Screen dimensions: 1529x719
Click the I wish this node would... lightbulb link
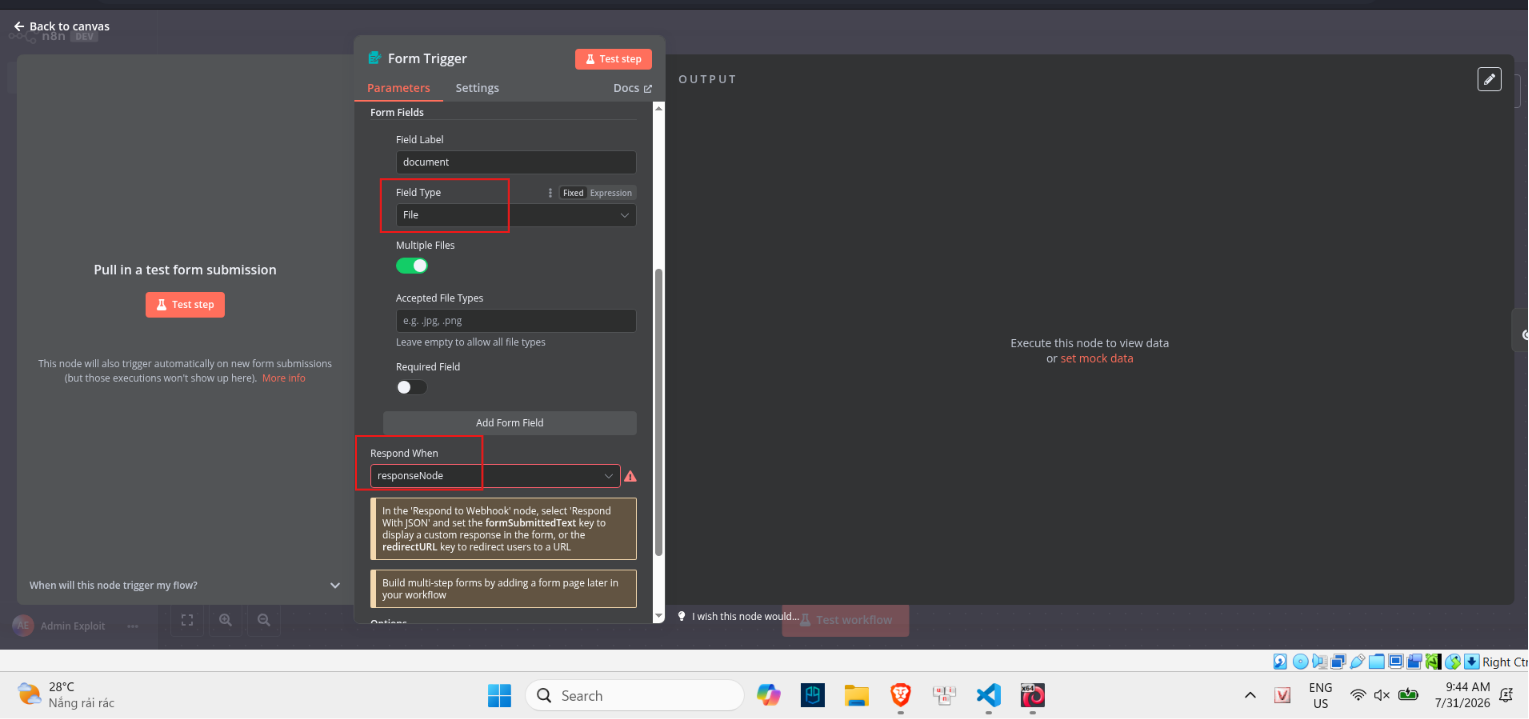(x=738, y=617)
